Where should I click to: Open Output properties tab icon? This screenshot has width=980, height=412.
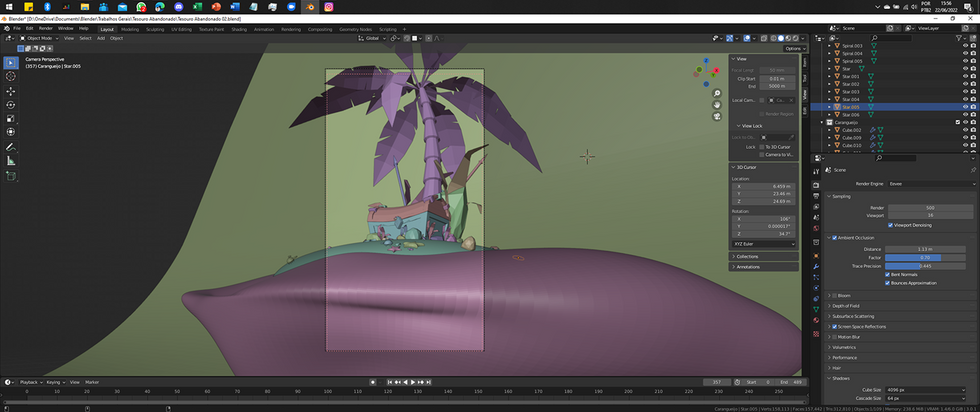816,196
